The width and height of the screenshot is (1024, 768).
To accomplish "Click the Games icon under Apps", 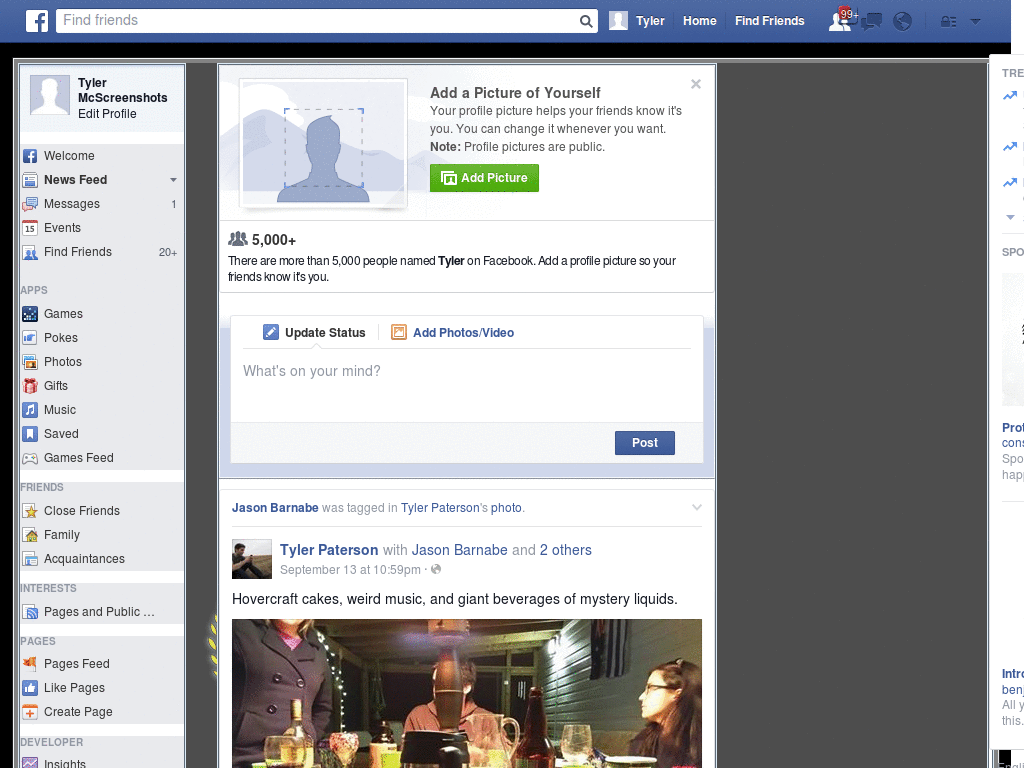I will coord(30,314).
